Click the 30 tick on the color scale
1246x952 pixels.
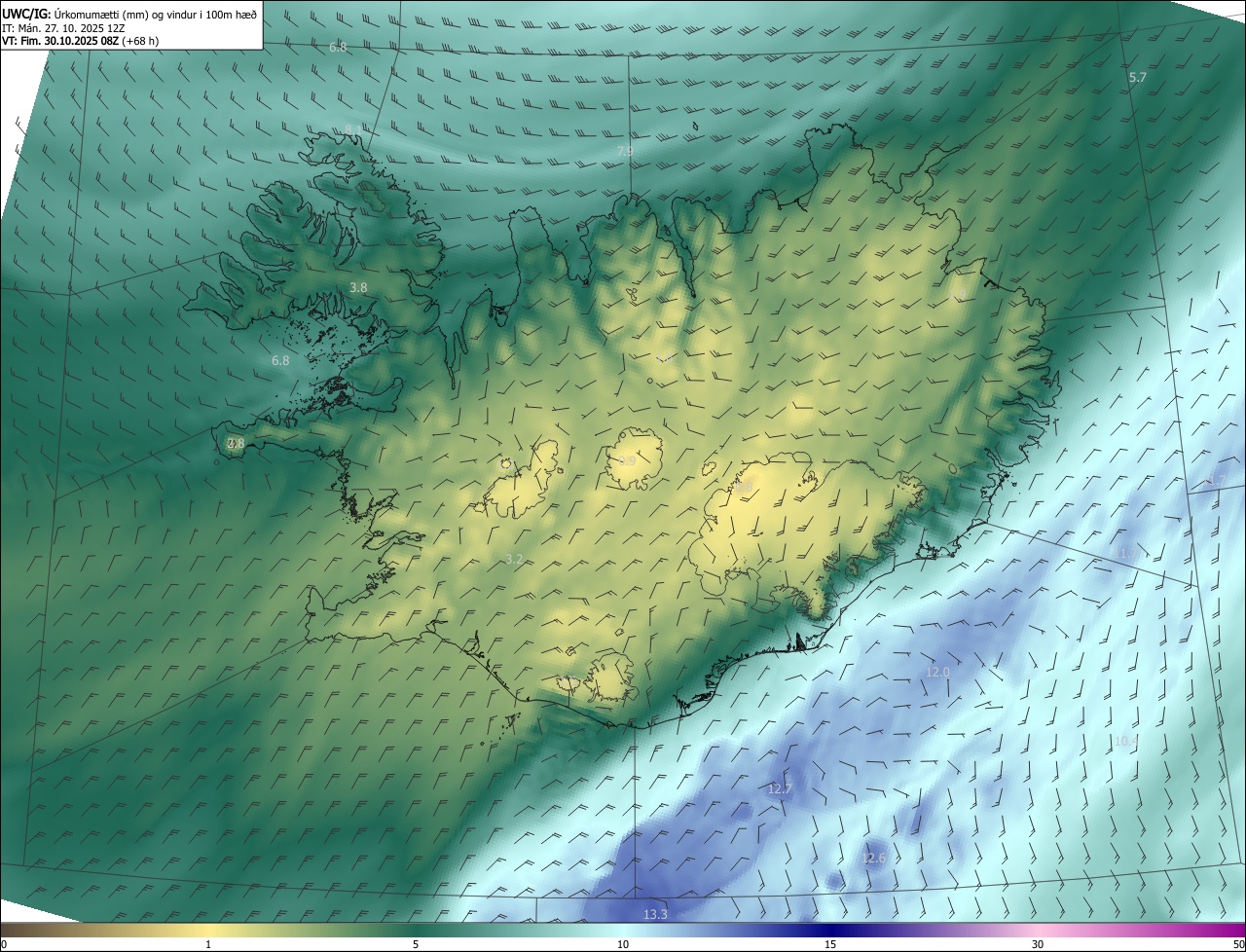(1038, 944)
